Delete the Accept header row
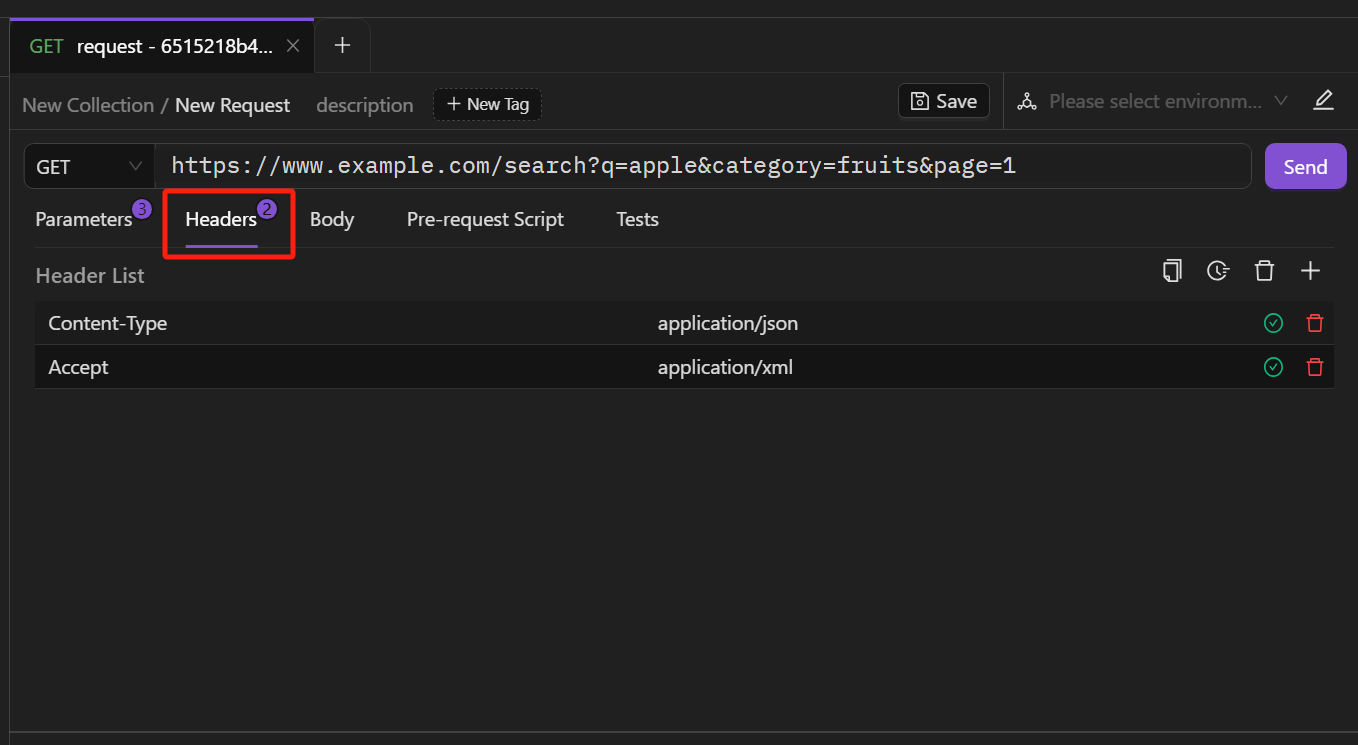The height and width of the screenshot is (745, 1358). tap(1315, 367)
